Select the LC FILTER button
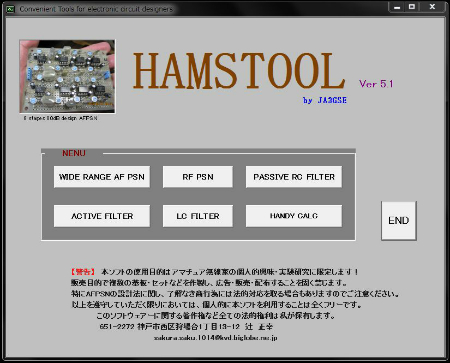Screen dimensions: 450x363 (198, 216)
